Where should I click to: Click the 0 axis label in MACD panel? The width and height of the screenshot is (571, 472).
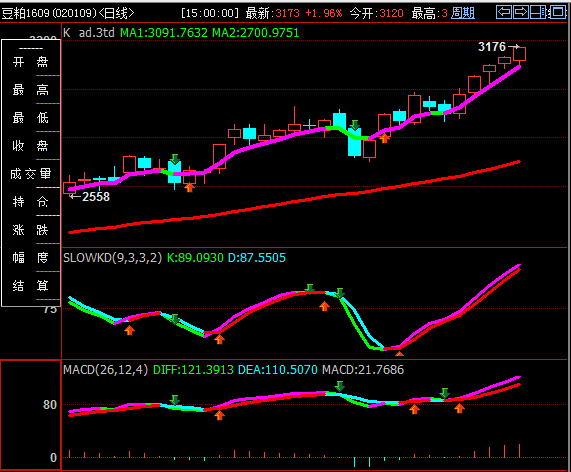tap(53, 457)
